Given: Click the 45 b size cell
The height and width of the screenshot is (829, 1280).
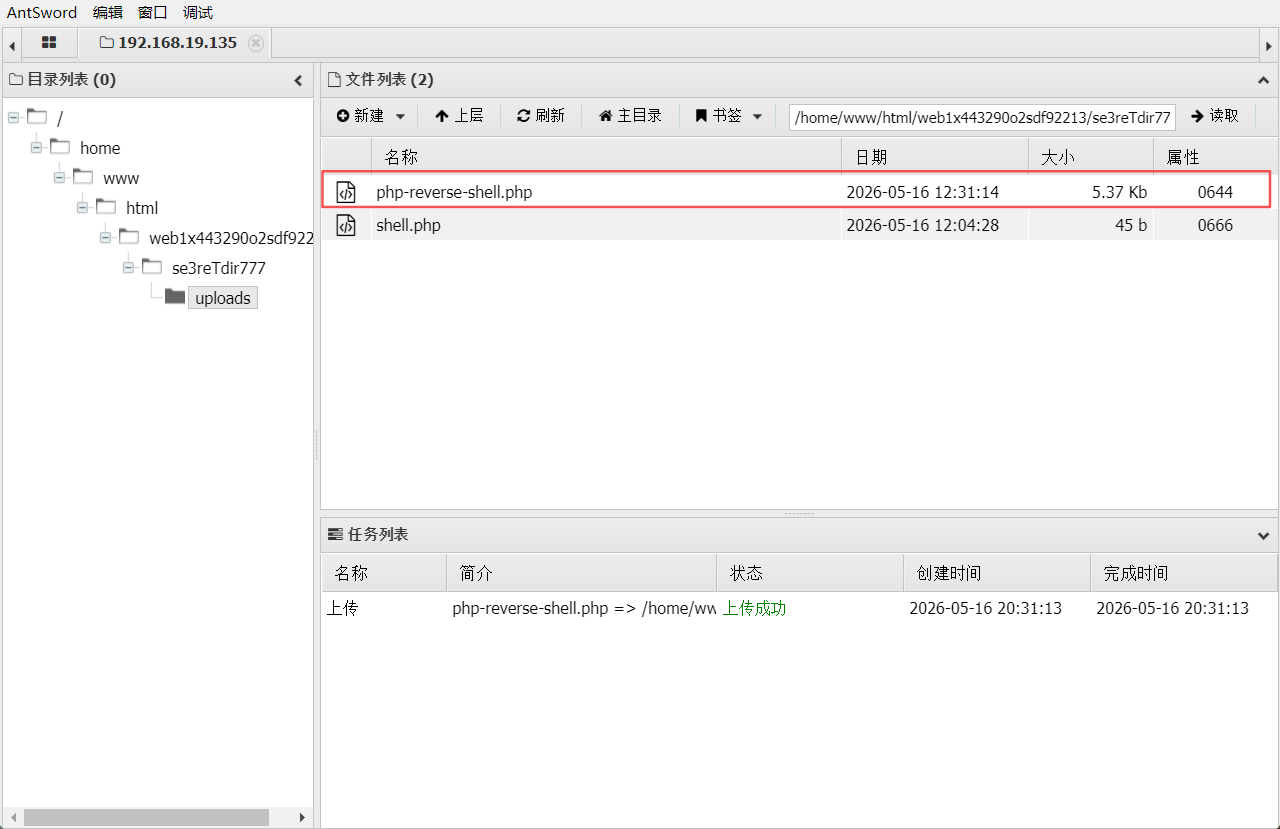Looking at the screenshot, I should click(x=1131, y=225).
